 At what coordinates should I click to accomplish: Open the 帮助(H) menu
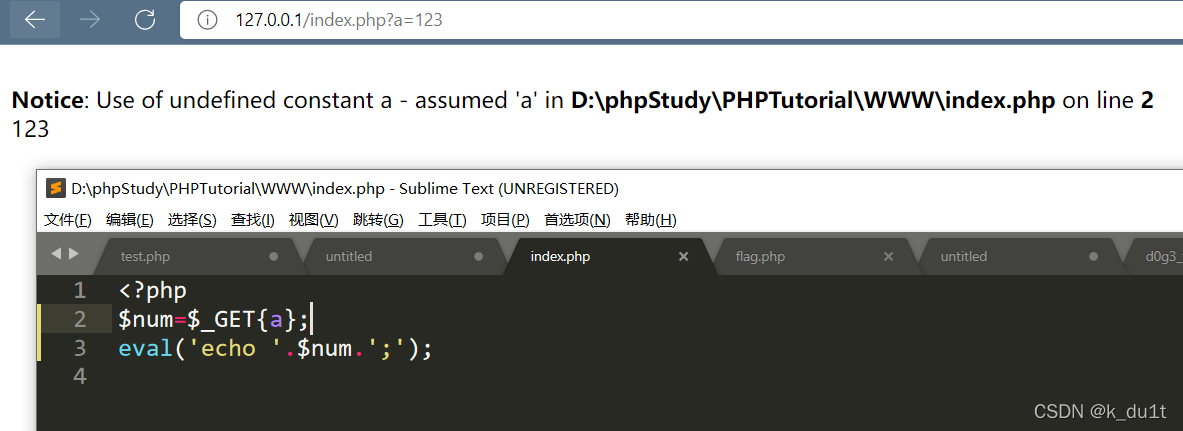(651, 220)
